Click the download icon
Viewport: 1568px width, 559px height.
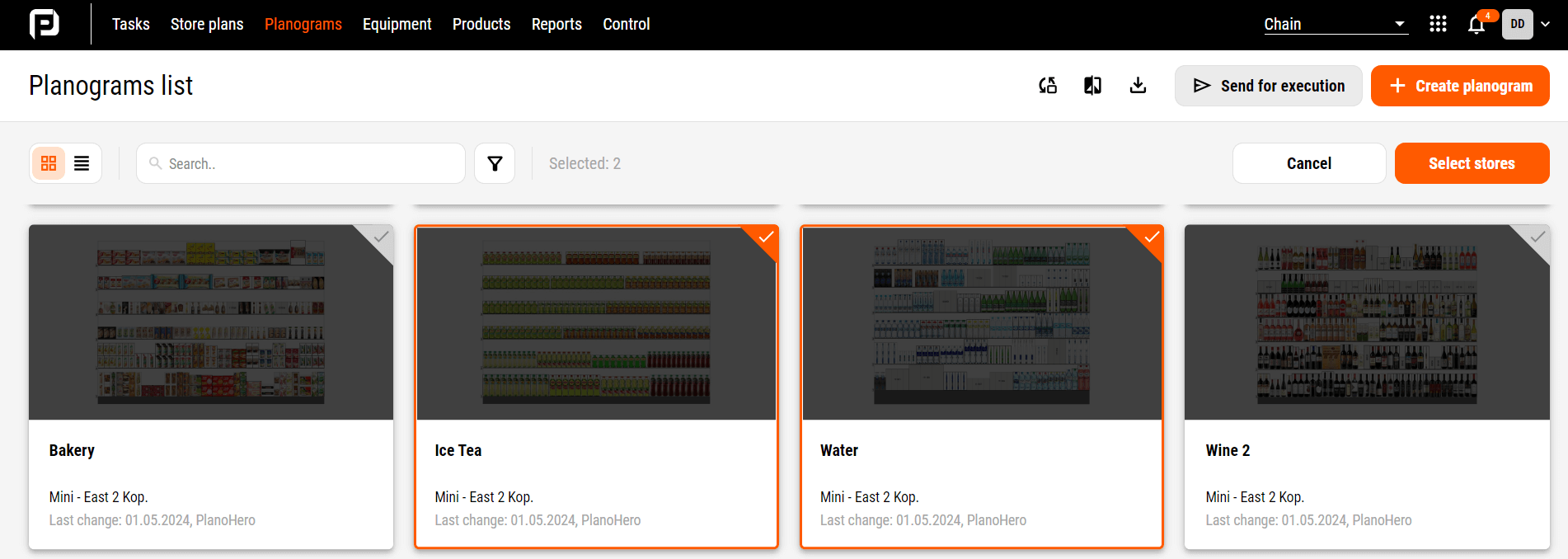1138,86
